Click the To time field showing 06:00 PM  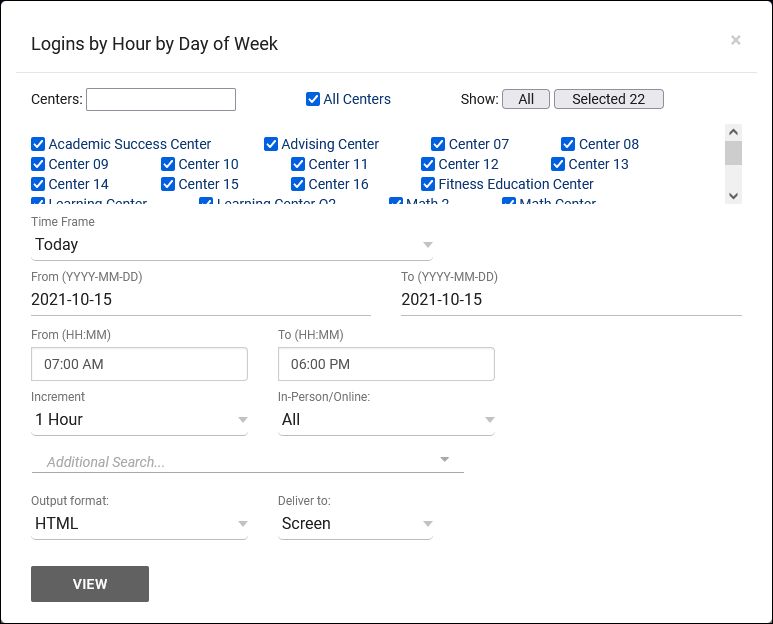click(386, 364)
